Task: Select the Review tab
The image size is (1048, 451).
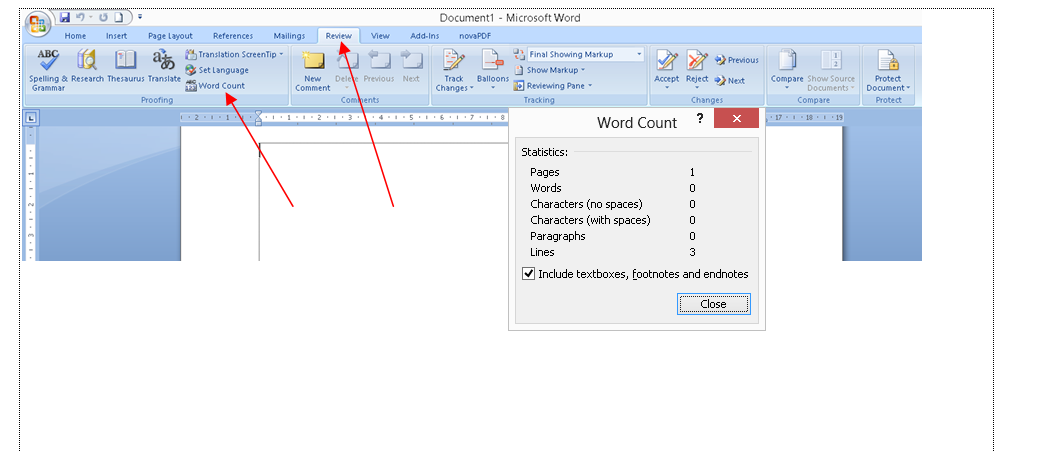Action: tap(339, 36)
